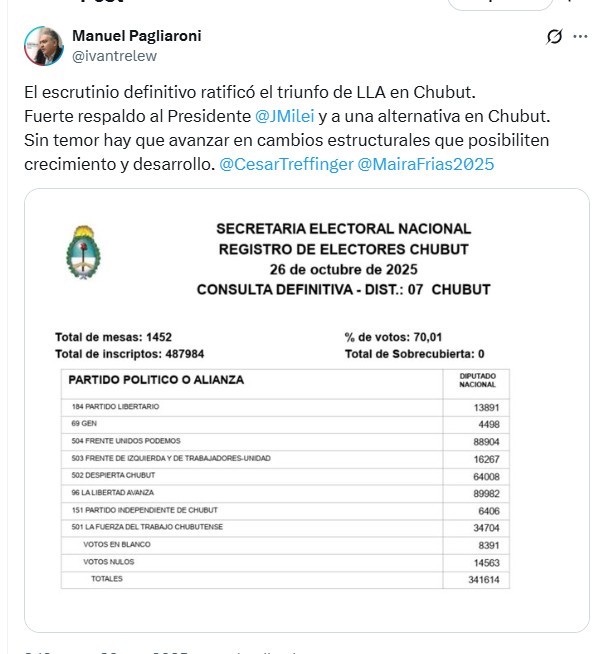Click the "DIPUTADO NACIONAL" column header
602x654 pixels.
point(476,381)
